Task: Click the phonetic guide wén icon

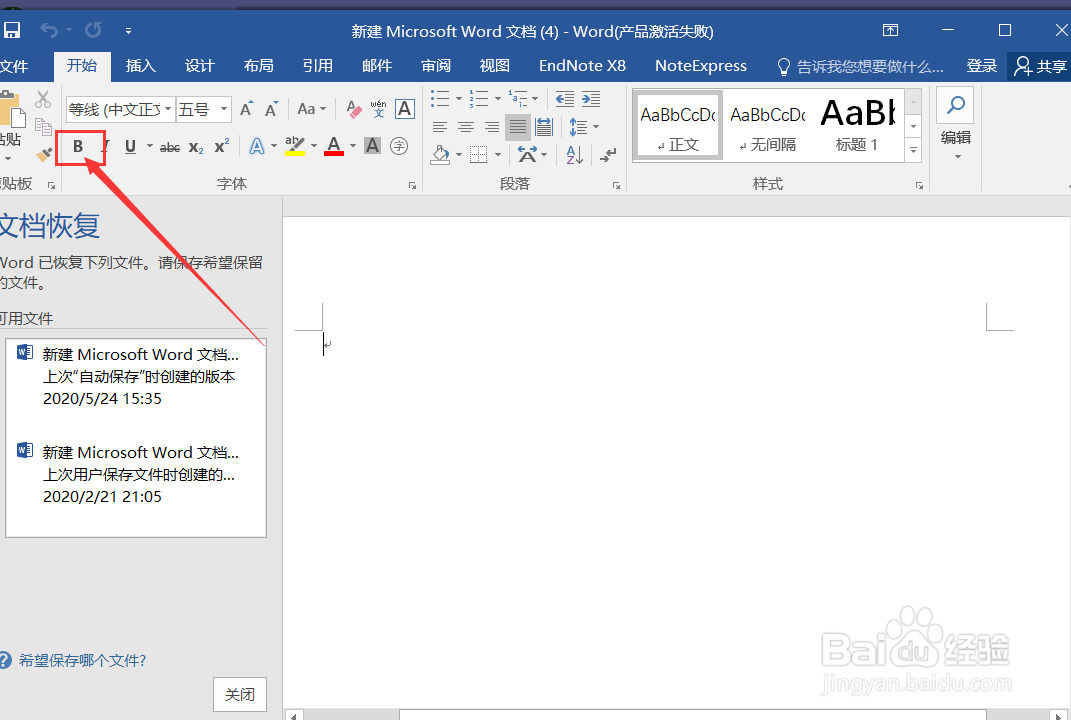Action: point(378,109)
